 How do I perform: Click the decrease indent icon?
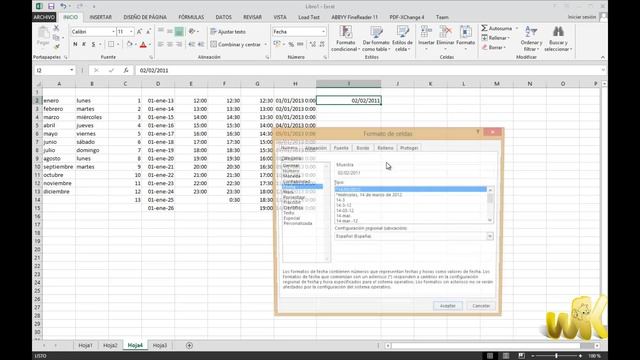pos(191,44)
